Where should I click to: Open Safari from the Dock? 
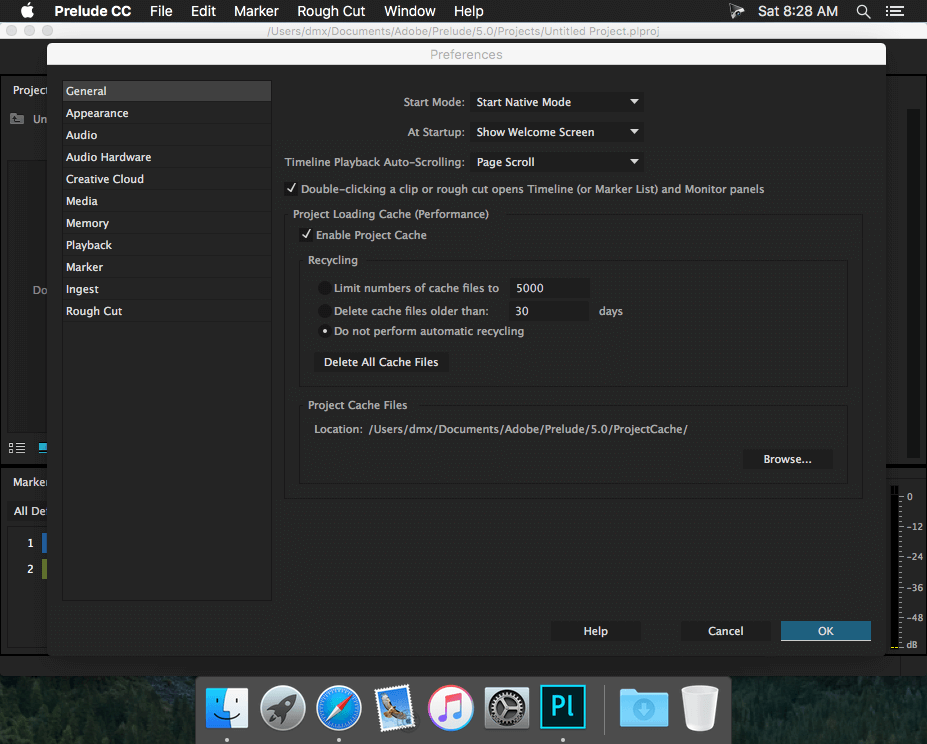click(x=339, y=707)
